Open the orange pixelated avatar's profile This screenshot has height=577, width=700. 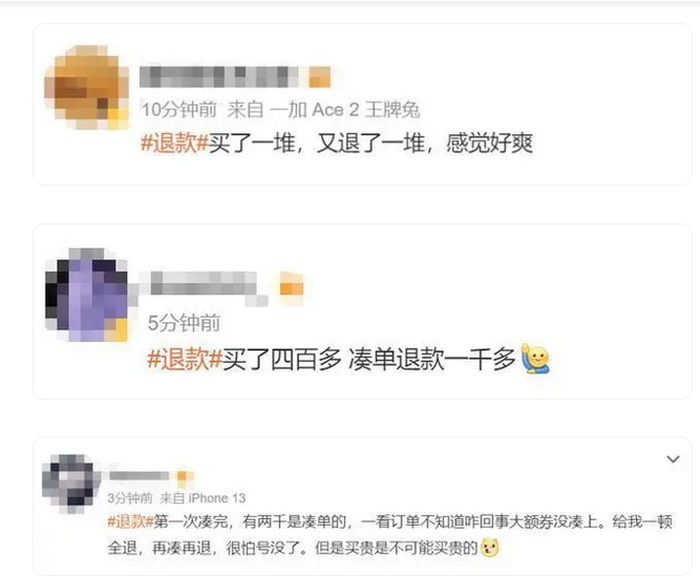87,87
